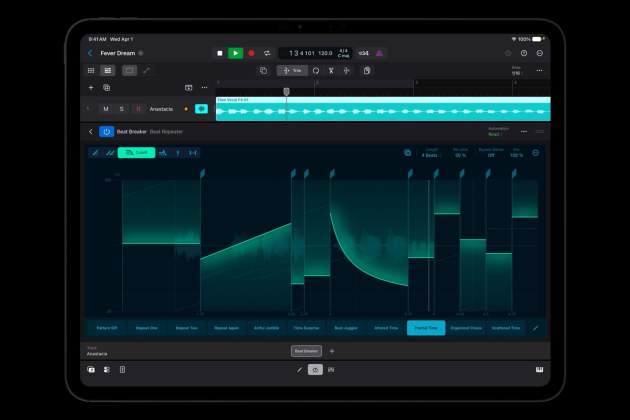Stop playback with the Stop button

click(219, 53)
